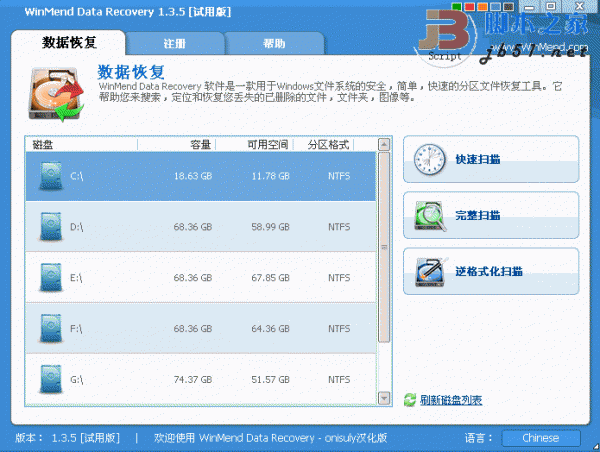Open the Chinese language dropdown
The width and height of the screenshot is (600, 452).
(x=541, y=438)
